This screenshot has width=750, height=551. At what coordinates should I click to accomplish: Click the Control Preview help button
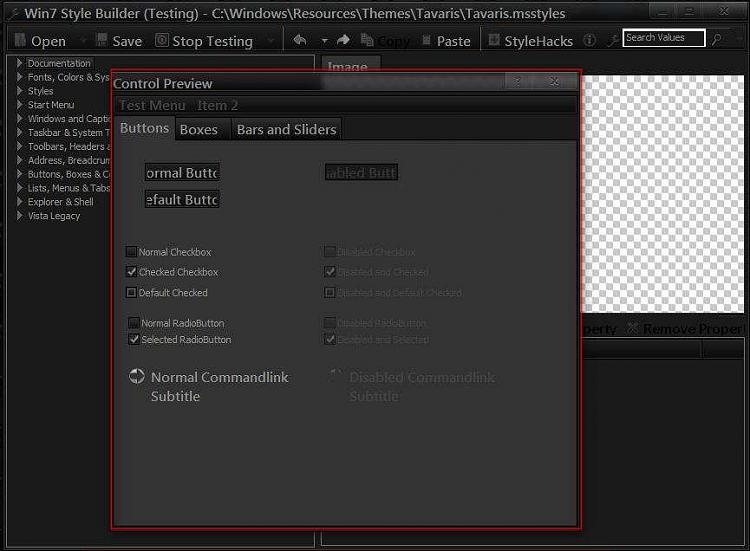518,82
